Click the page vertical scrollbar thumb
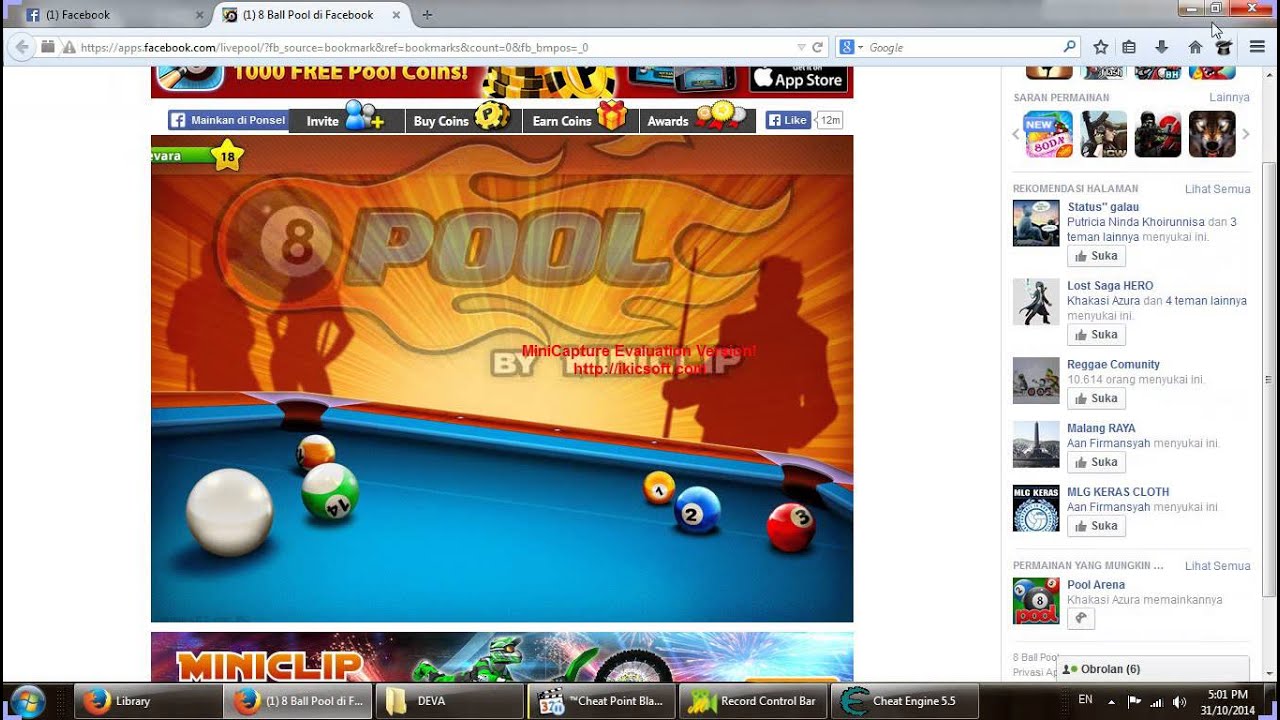The width and height of the screenshot is (1280, 720). tap(1268, 380)
